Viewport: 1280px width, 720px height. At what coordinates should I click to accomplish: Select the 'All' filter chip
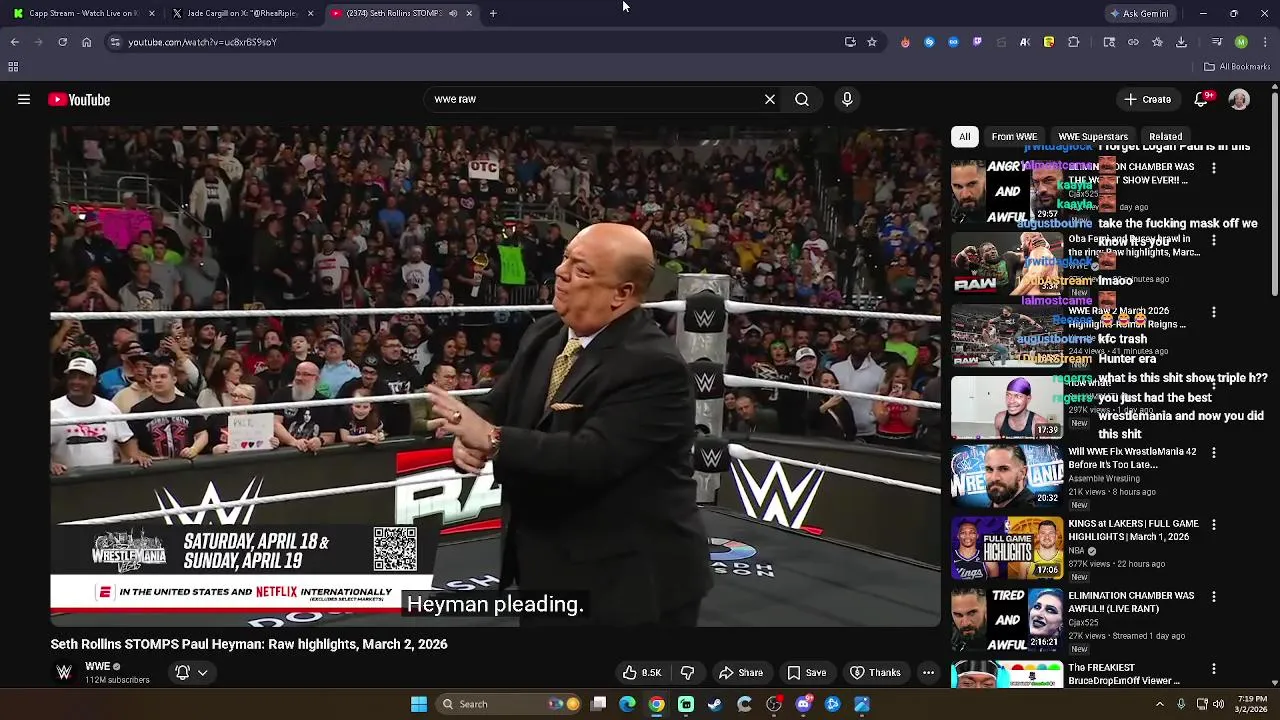point(965,137)
